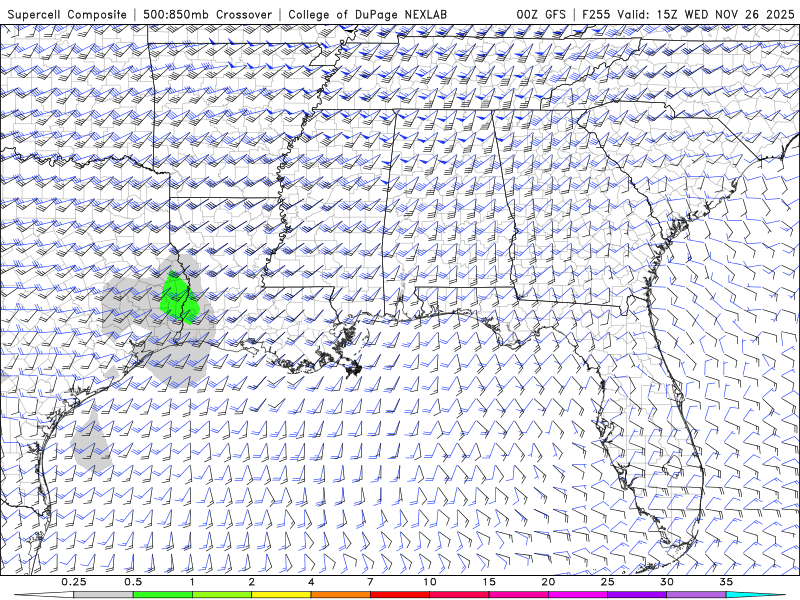This screenshot has width=800, height=600.
Task: Click the "2" legend value
Action: (252, 582)
